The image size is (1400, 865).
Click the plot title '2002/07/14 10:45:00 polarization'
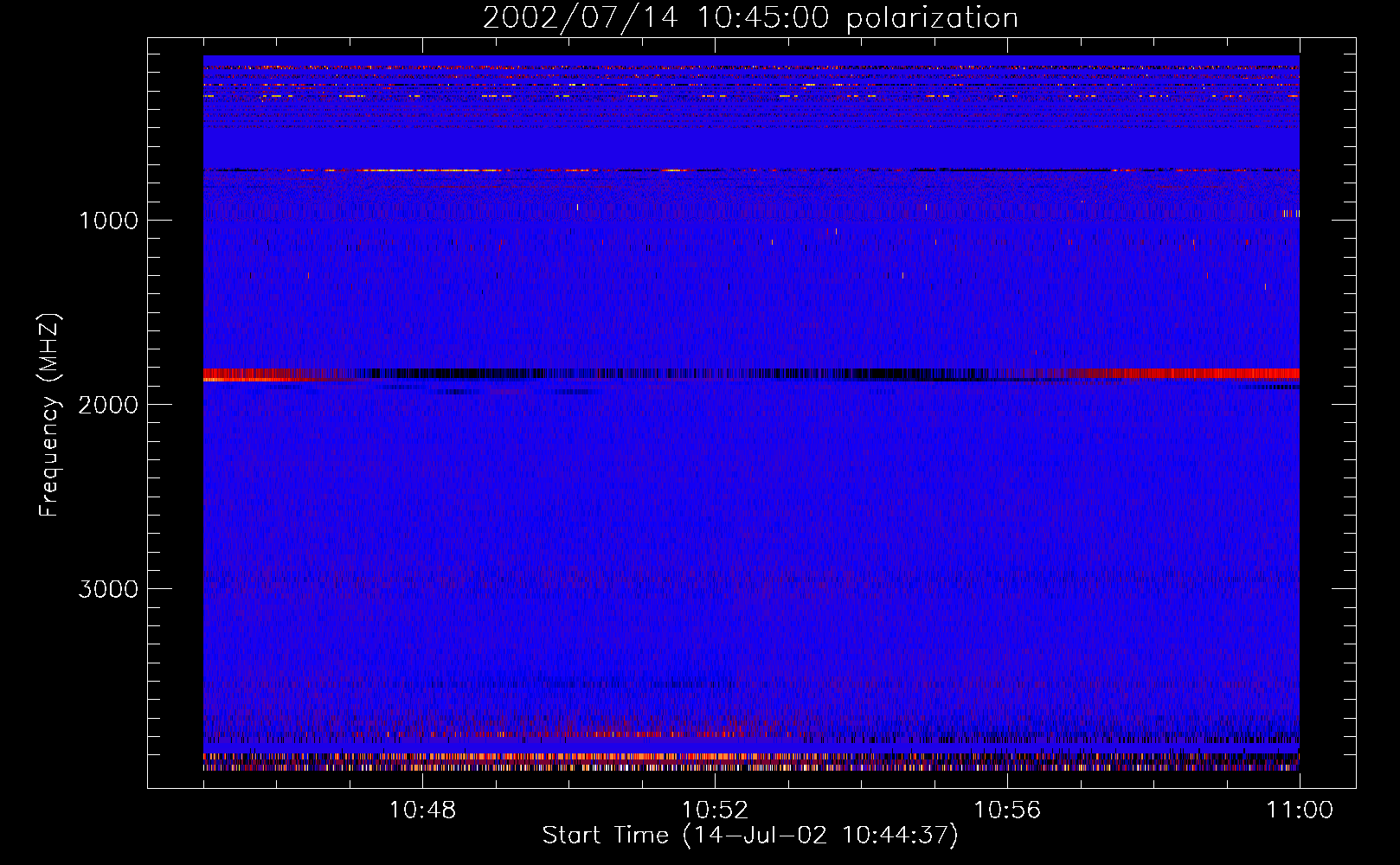point(750,18)
